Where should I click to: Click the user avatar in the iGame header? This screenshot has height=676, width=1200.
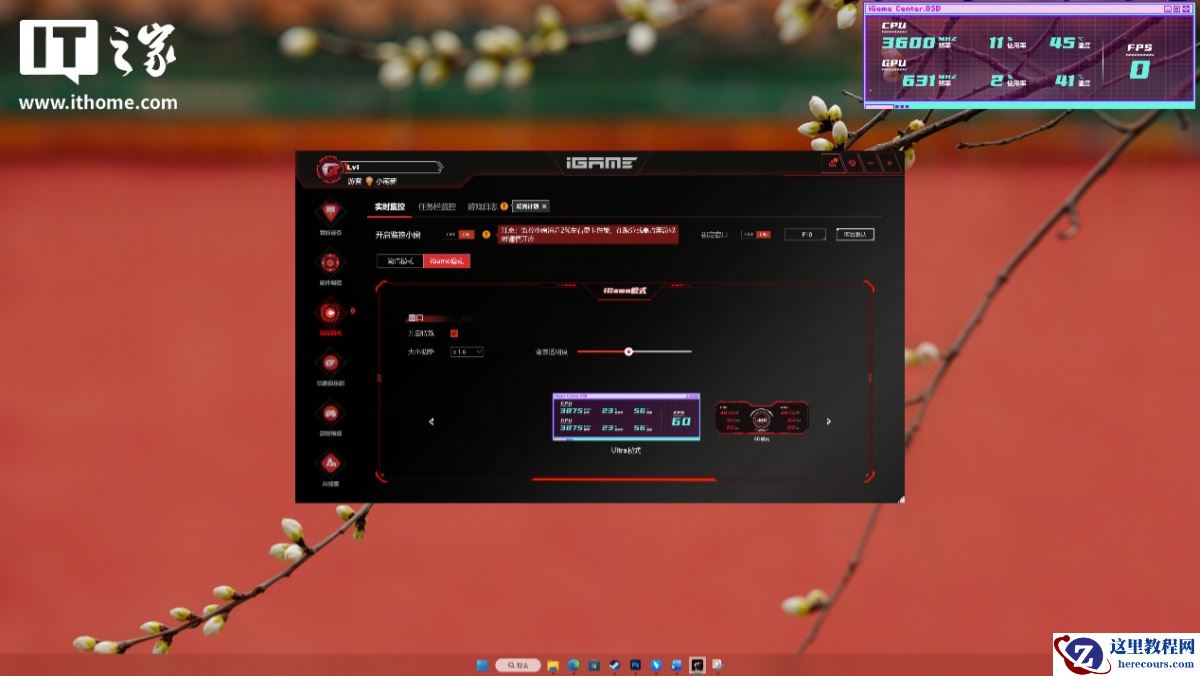(x=330, y=168)
